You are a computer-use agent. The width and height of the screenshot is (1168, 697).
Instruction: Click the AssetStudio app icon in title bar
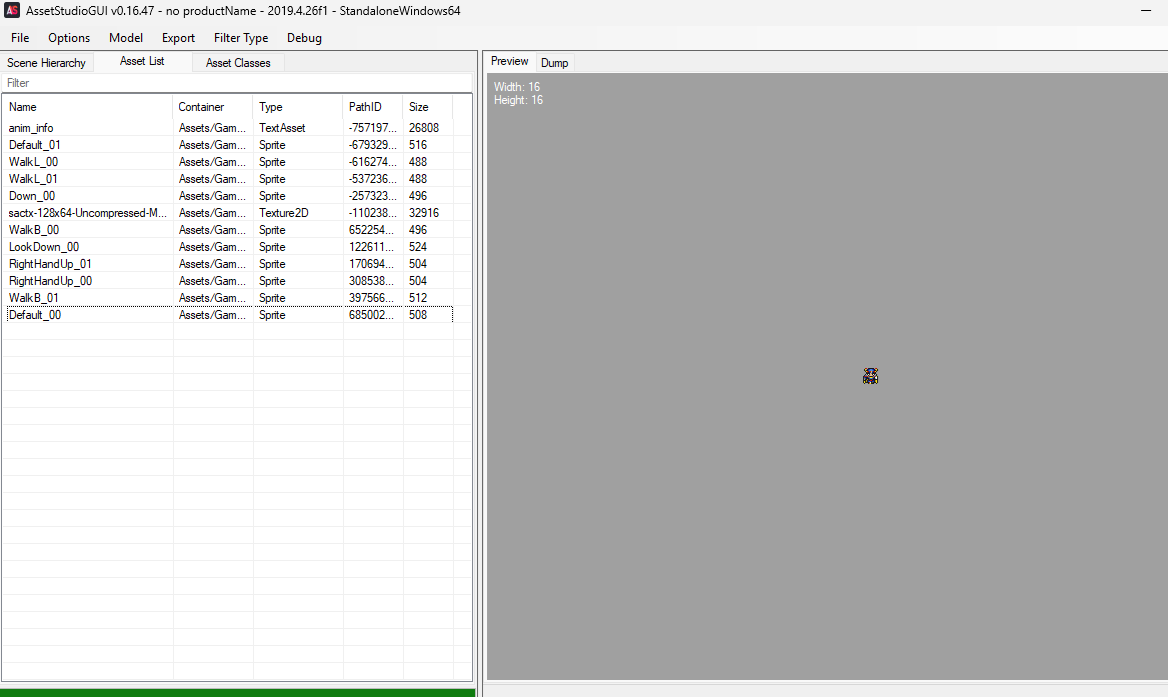(x=12, y=10)
